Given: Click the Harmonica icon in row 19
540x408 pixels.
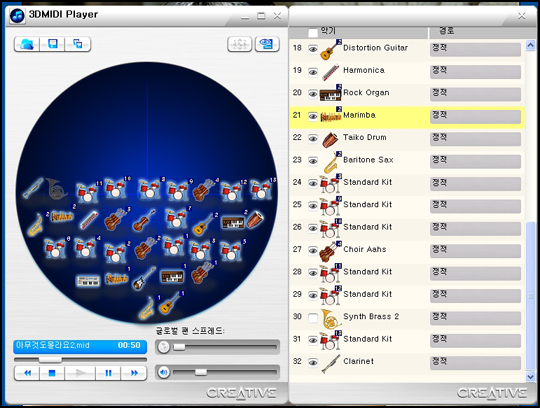Looking at the screenshot, I should (331, 73).
